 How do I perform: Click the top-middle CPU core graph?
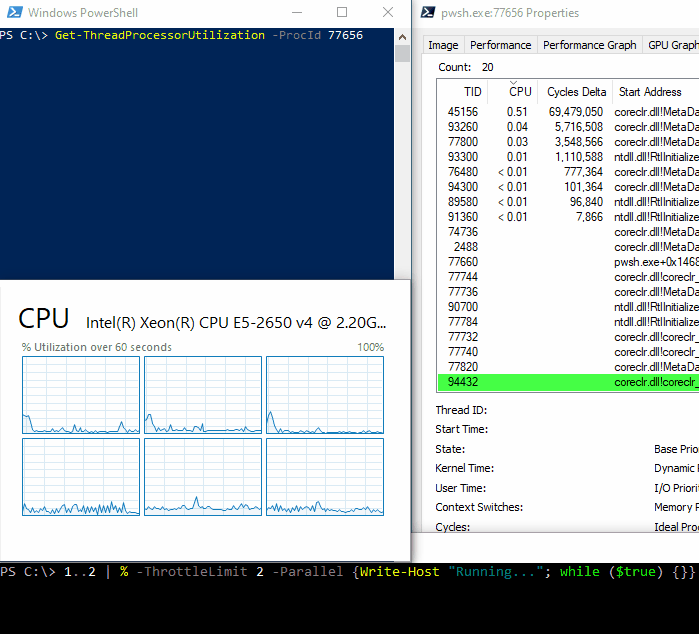click(x=203, y=395)
